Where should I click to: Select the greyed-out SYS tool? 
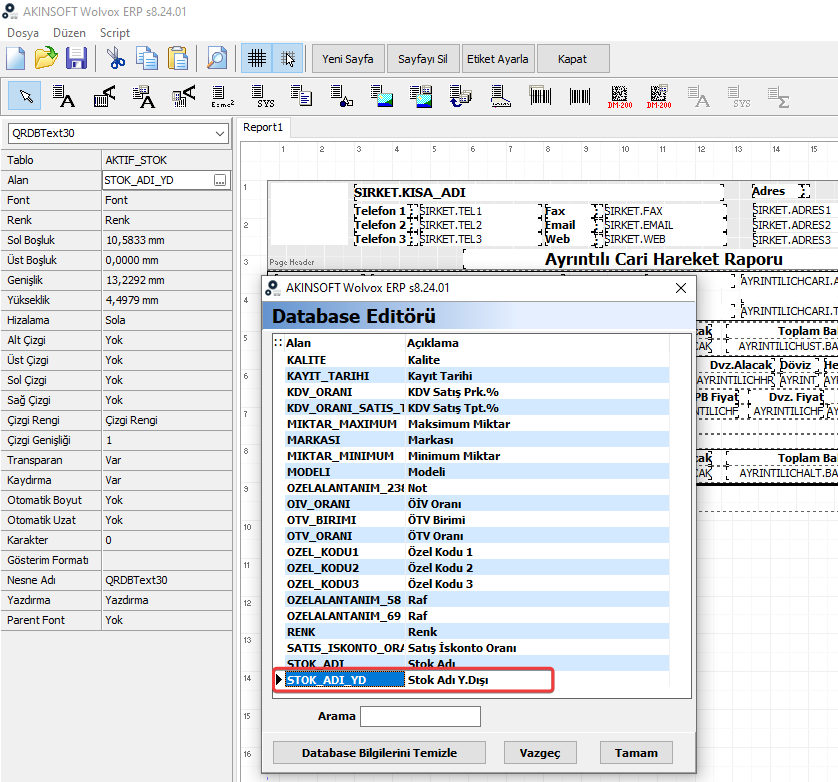(x=739, y=97)
